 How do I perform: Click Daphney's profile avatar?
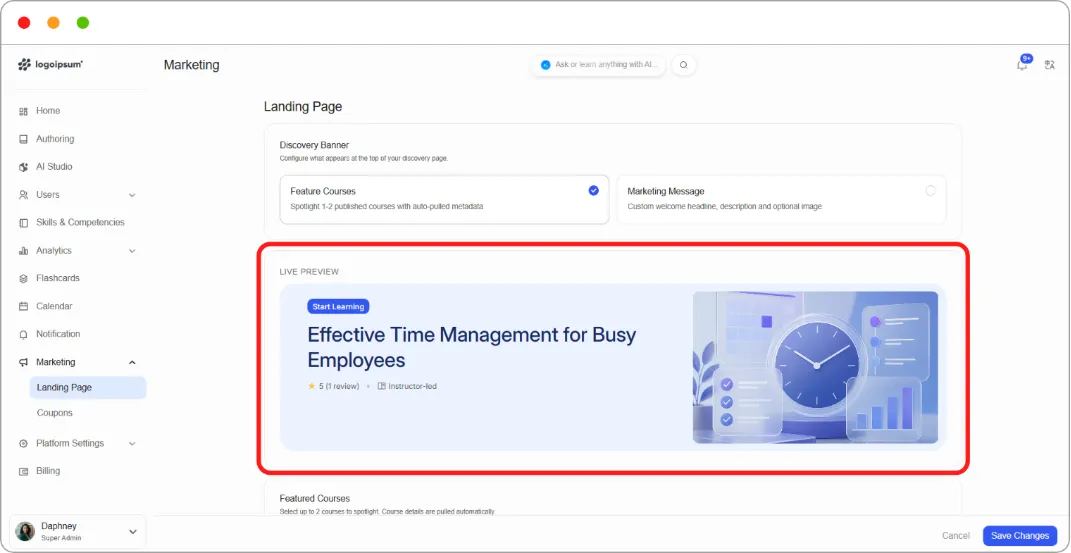tap(25, 532)
